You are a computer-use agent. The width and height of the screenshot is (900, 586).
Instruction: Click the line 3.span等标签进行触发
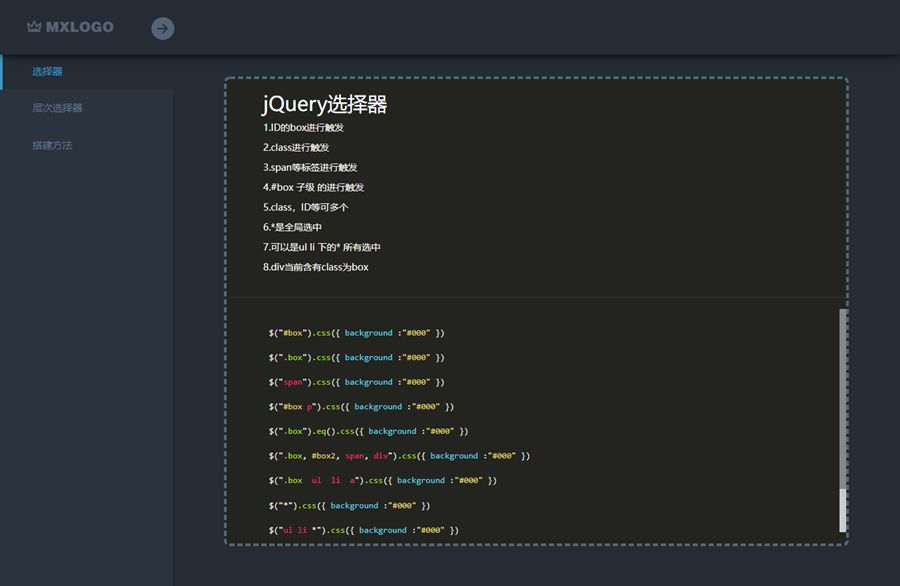pyautogui.click(x=310, y=167)
